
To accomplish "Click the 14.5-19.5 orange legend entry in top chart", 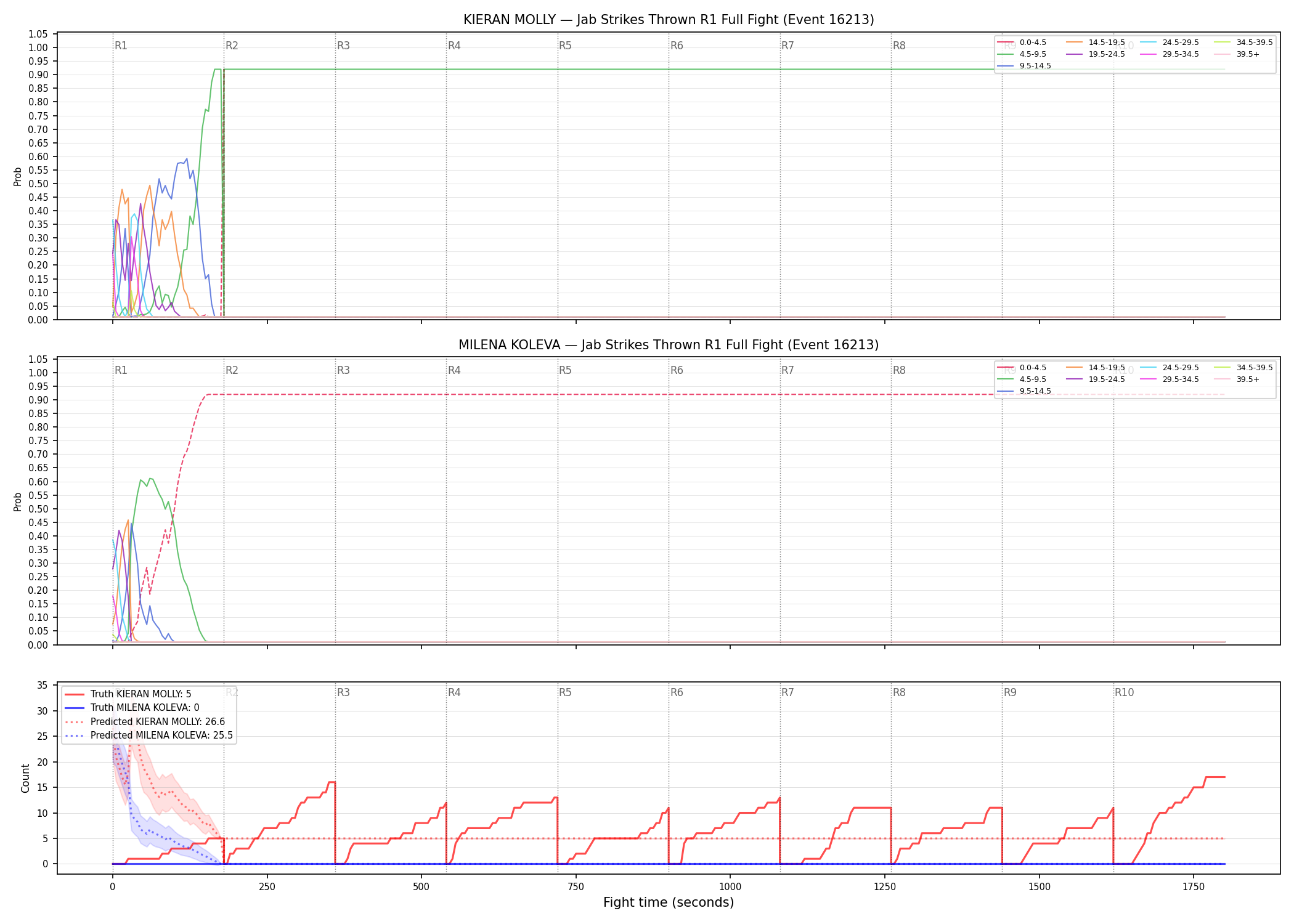I will tap(1096, 43).
